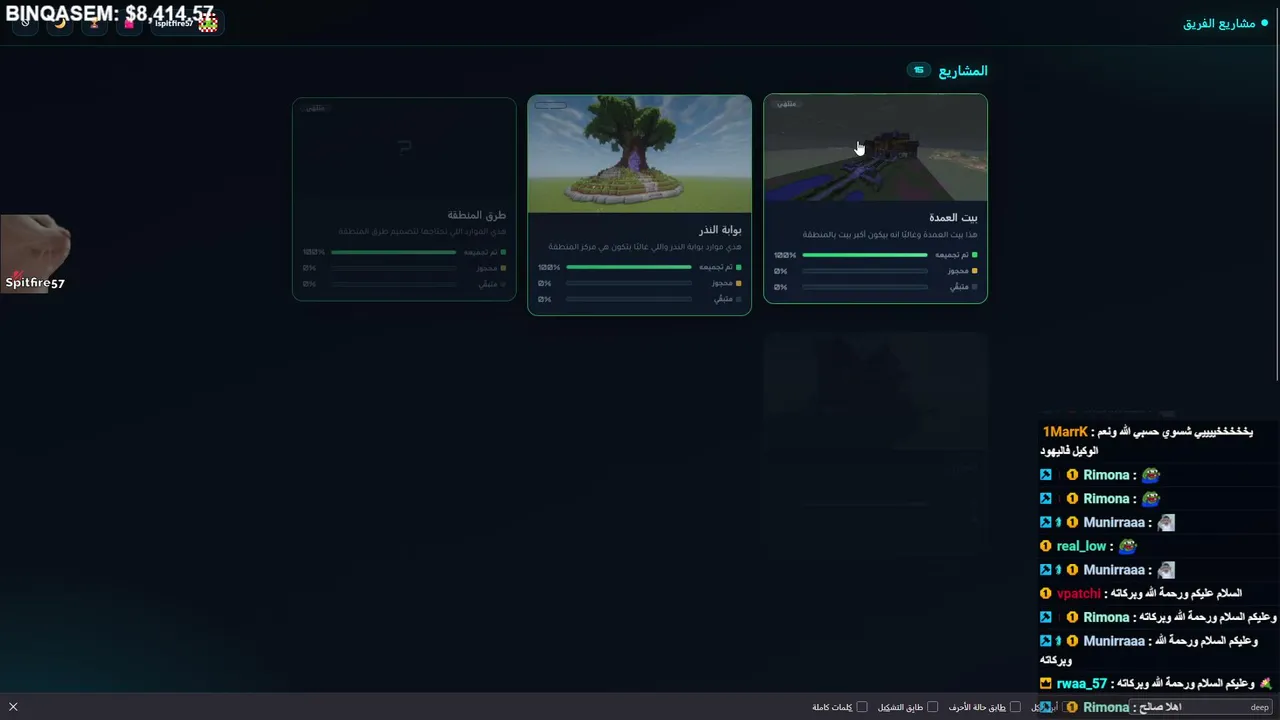This screenshot has height=720, width=1280.
Task: Click the بيت العمدة project title
Action: click(953, 217)
